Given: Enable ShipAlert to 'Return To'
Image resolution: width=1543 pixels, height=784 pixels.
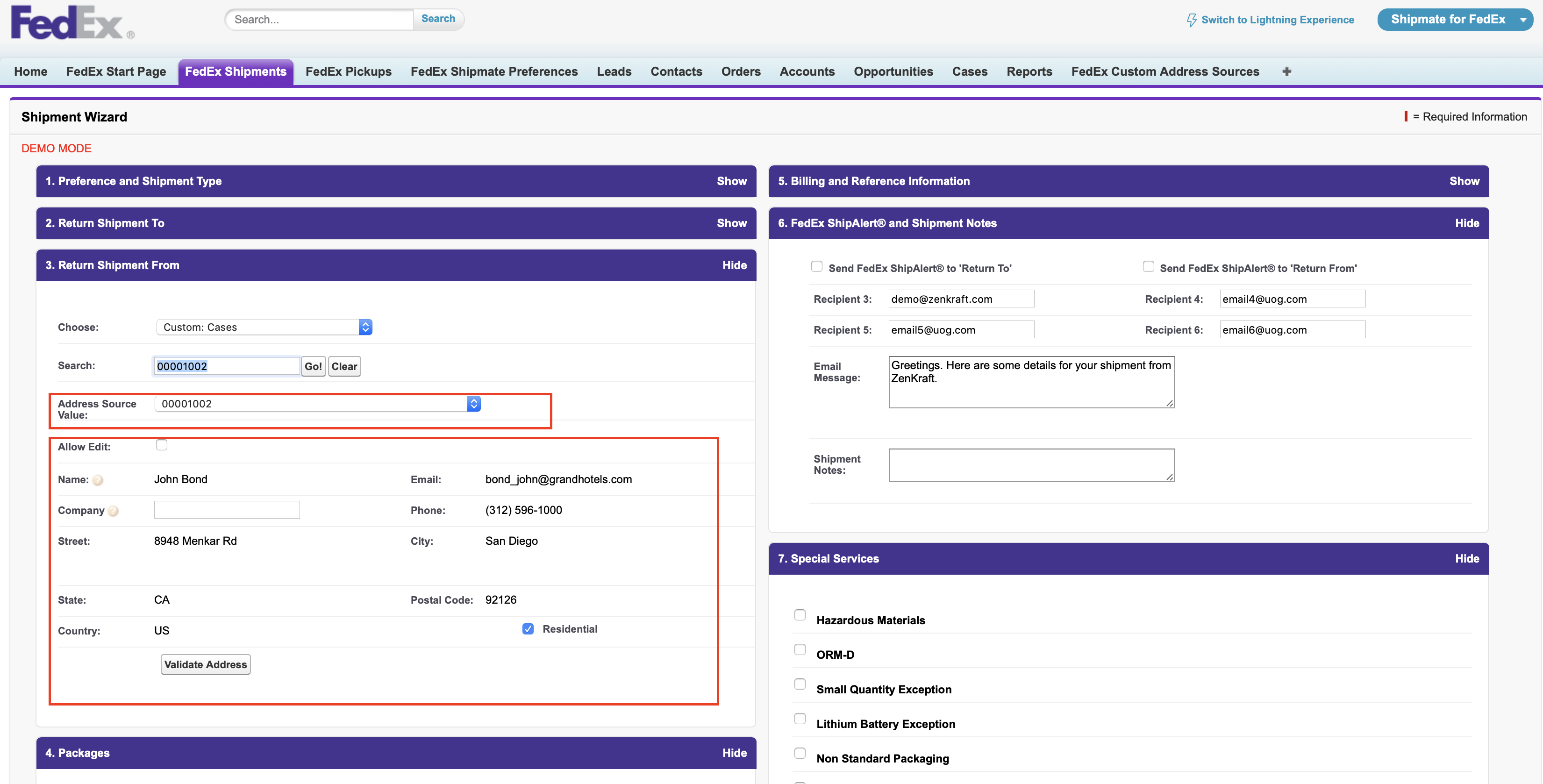Looking at the screenshot, I should click(817, 266).
